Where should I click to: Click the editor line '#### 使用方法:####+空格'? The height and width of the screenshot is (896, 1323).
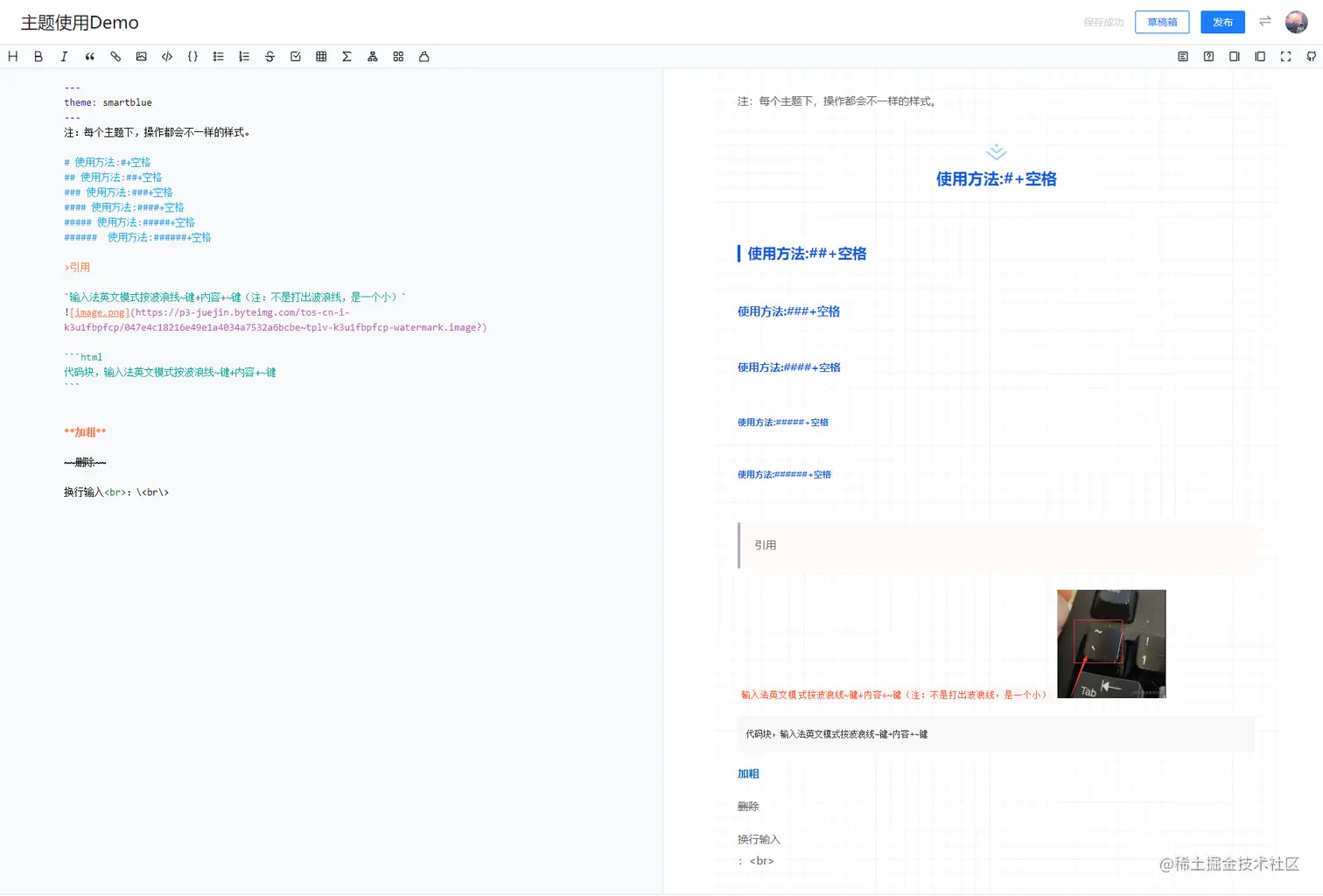pos(124,207)
